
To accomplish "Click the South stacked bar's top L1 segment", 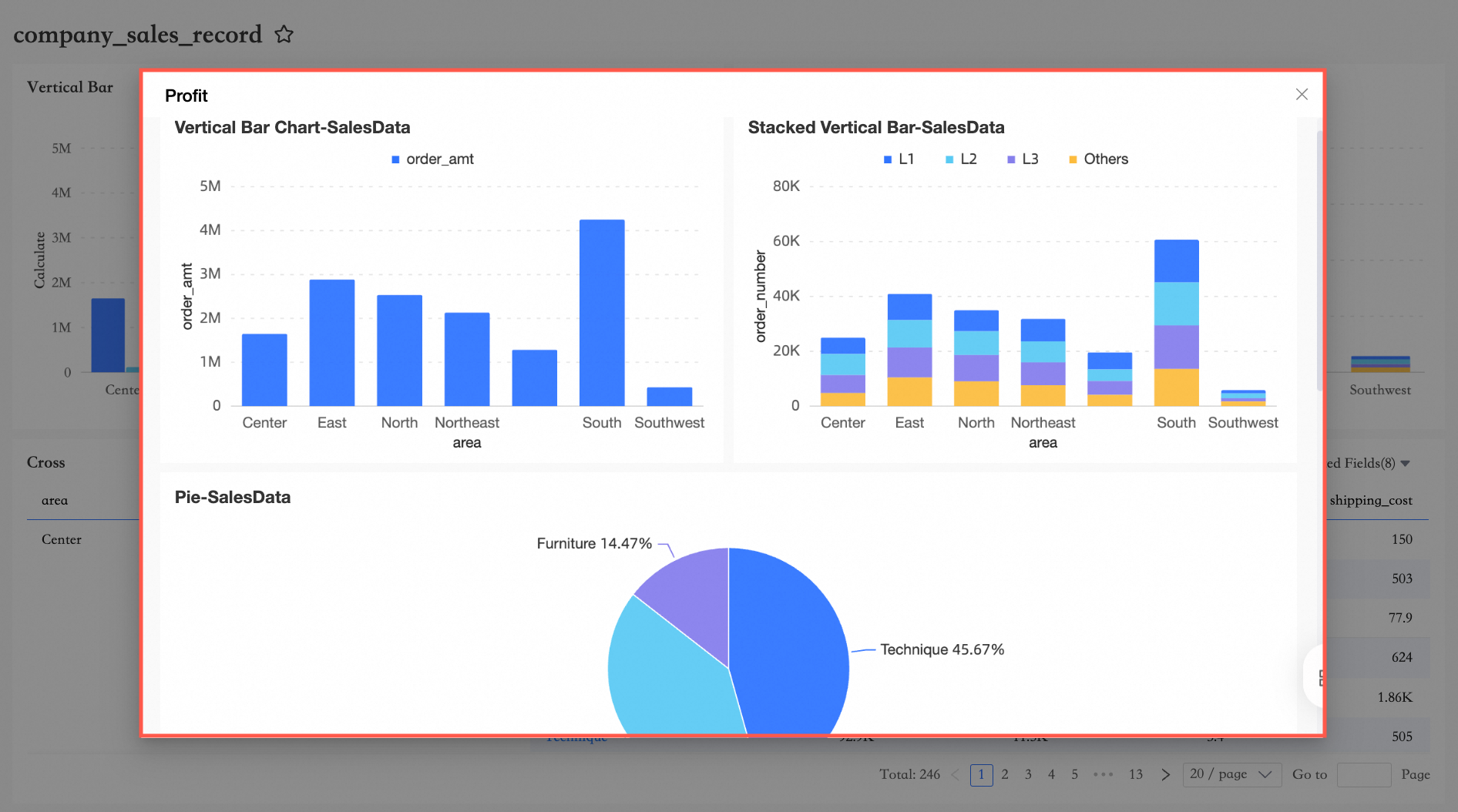I will pos(1176,261).
